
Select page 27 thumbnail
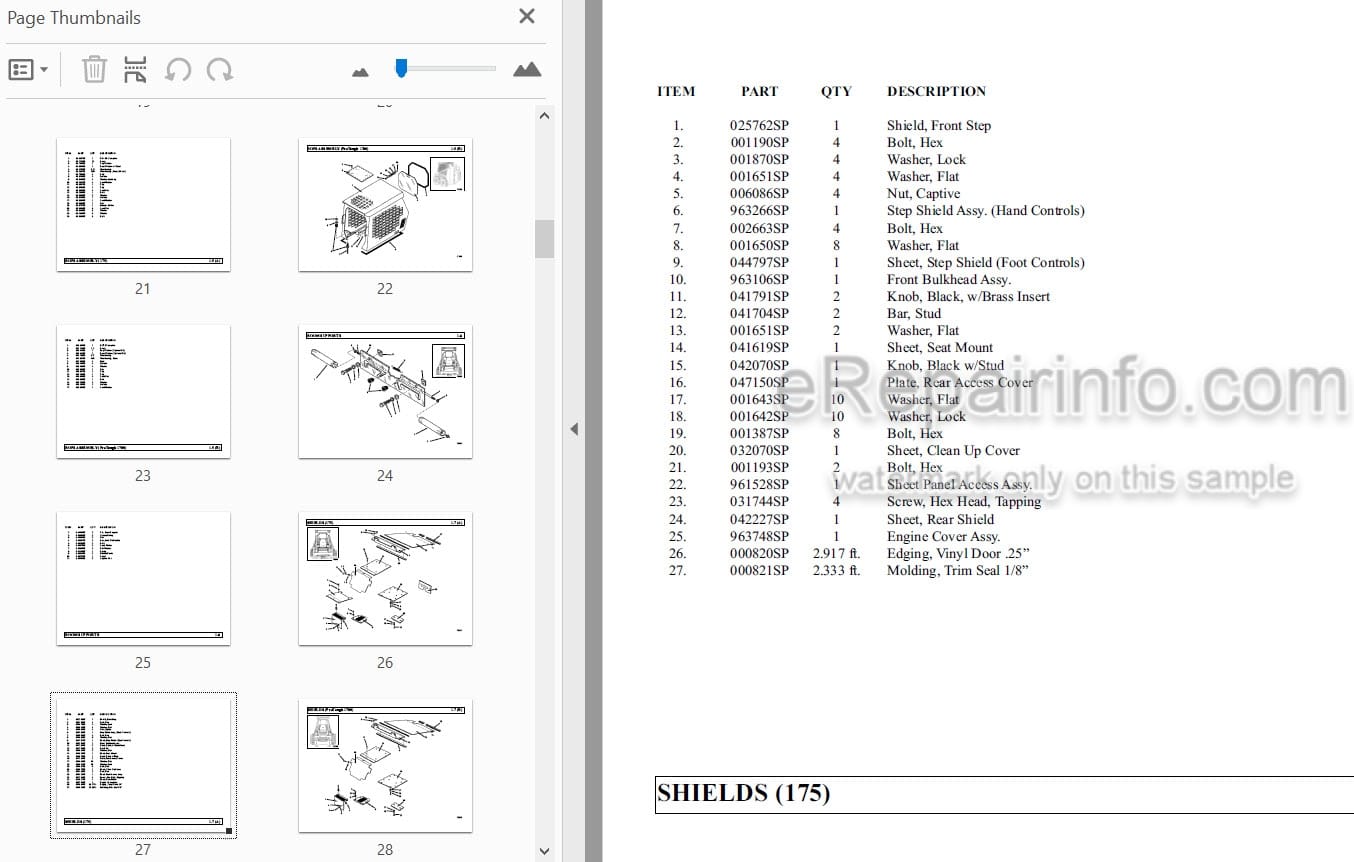[143, 765]
